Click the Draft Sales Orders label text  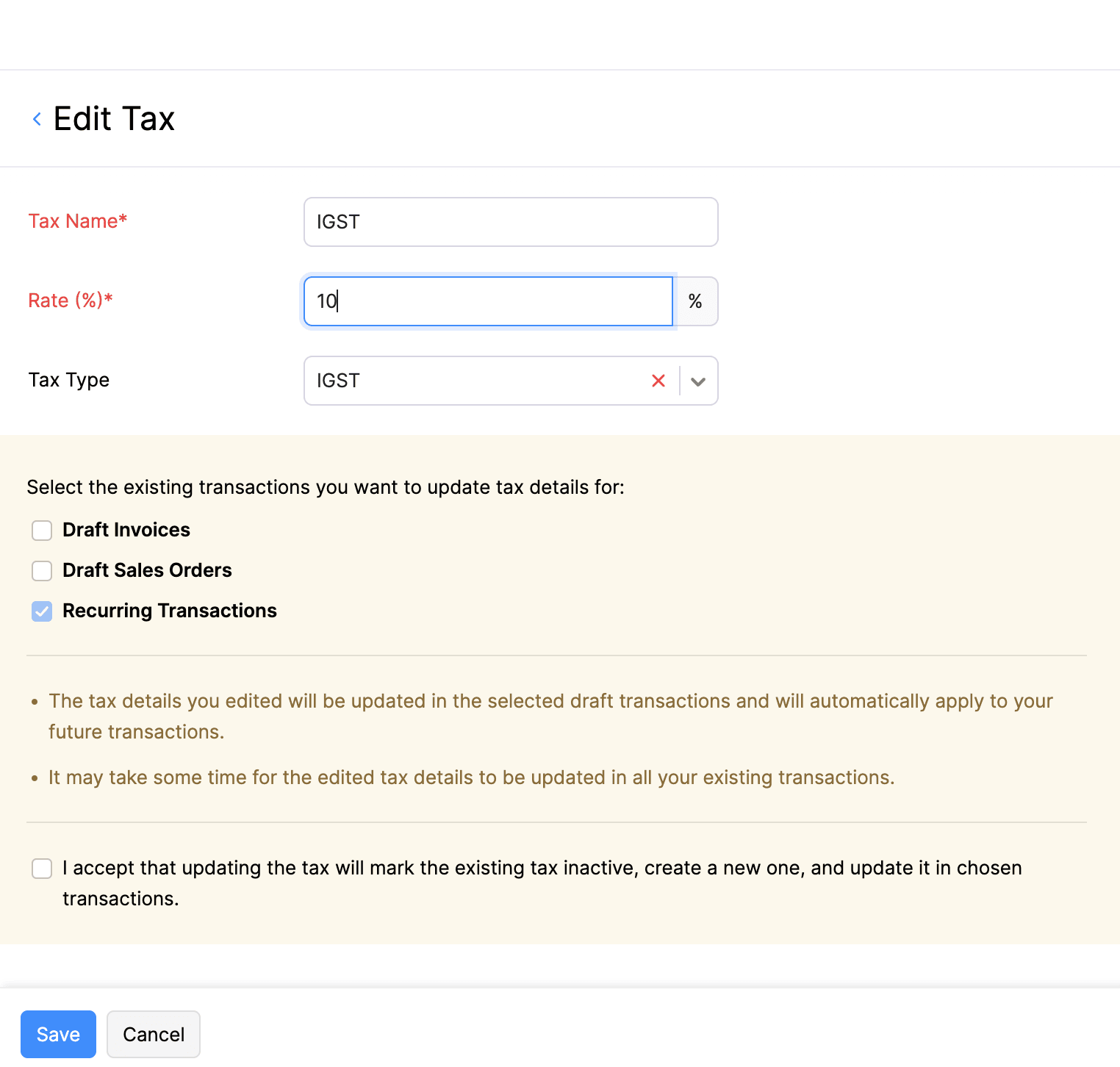click(147, 570)
